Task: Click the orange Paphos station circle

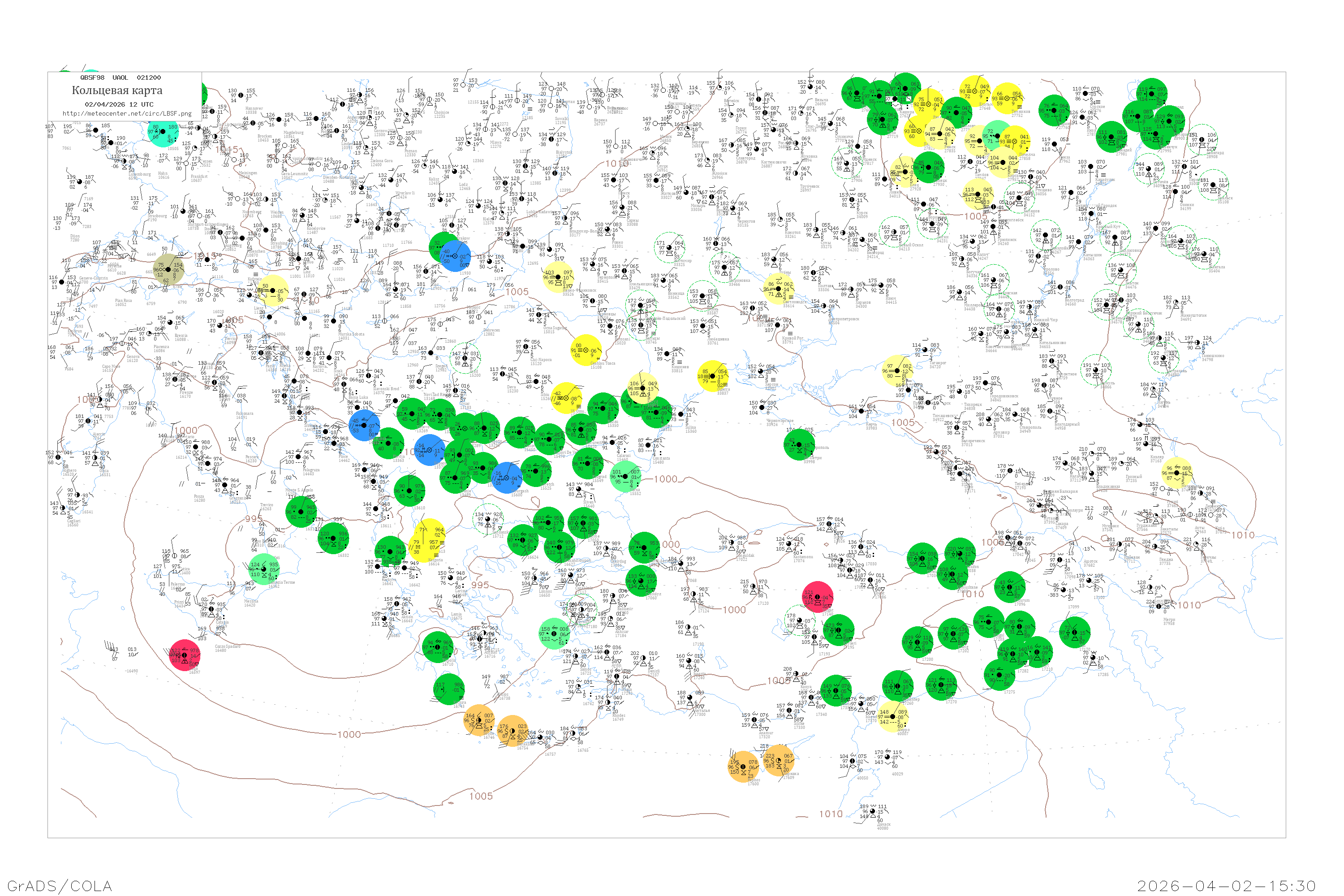Action: click(x=744, y=767)
